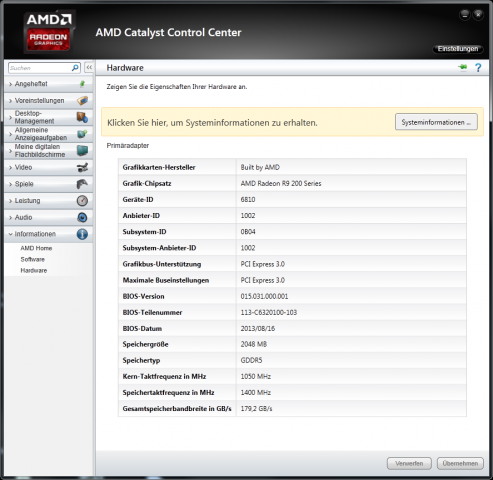Image resolution: width=493 pixels, height=480 pixels.
Task: Click the Systeminformationen button
Action: click(x=436, y=122)
